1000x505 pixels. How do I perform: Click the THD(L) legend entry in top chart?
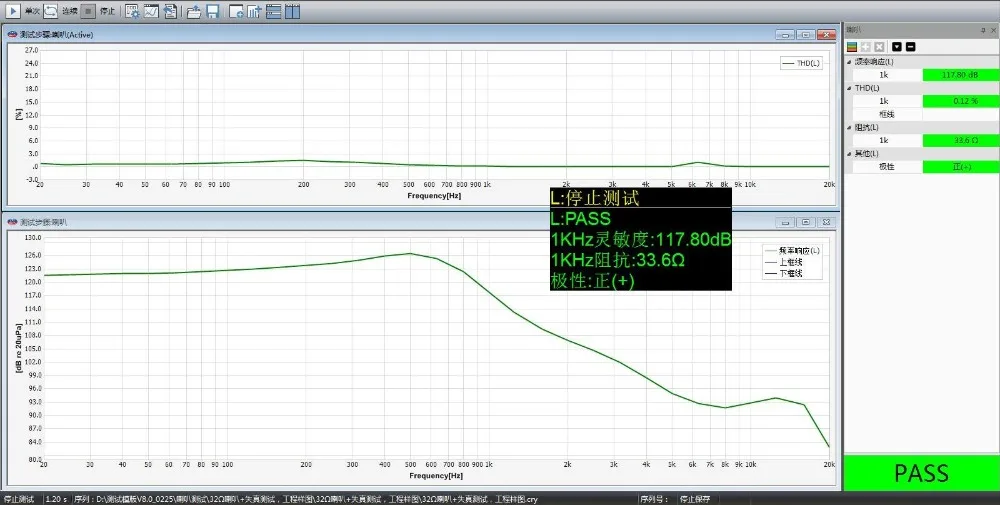802,63
